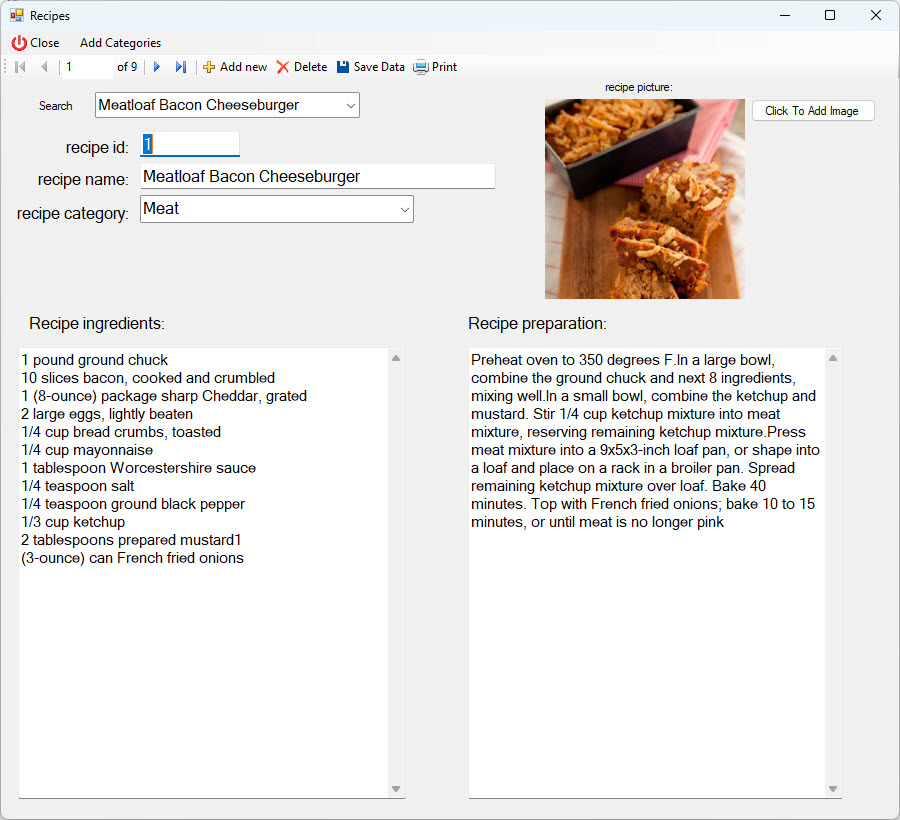Save Data using the floppy disk icon
This screenshot has height=820, width=900.
tap(343, 67)
